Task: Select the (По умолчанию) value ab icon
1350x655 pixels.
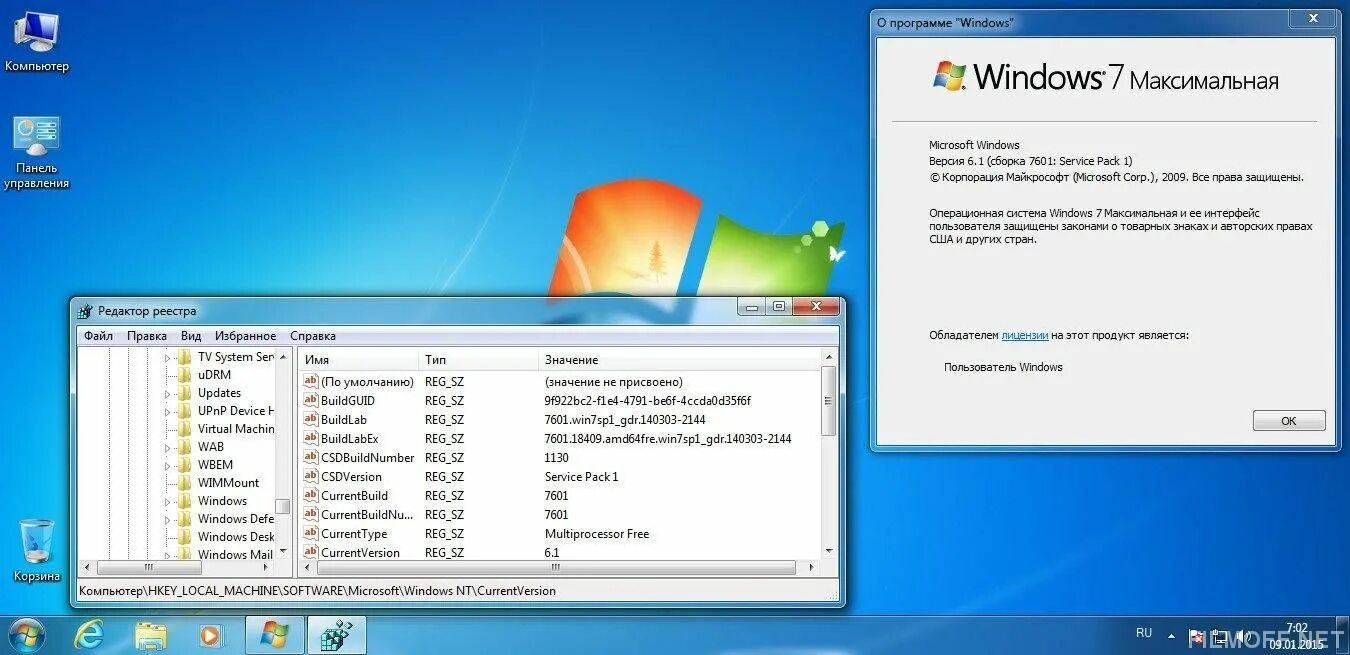Action: click(x=310, y=382)
